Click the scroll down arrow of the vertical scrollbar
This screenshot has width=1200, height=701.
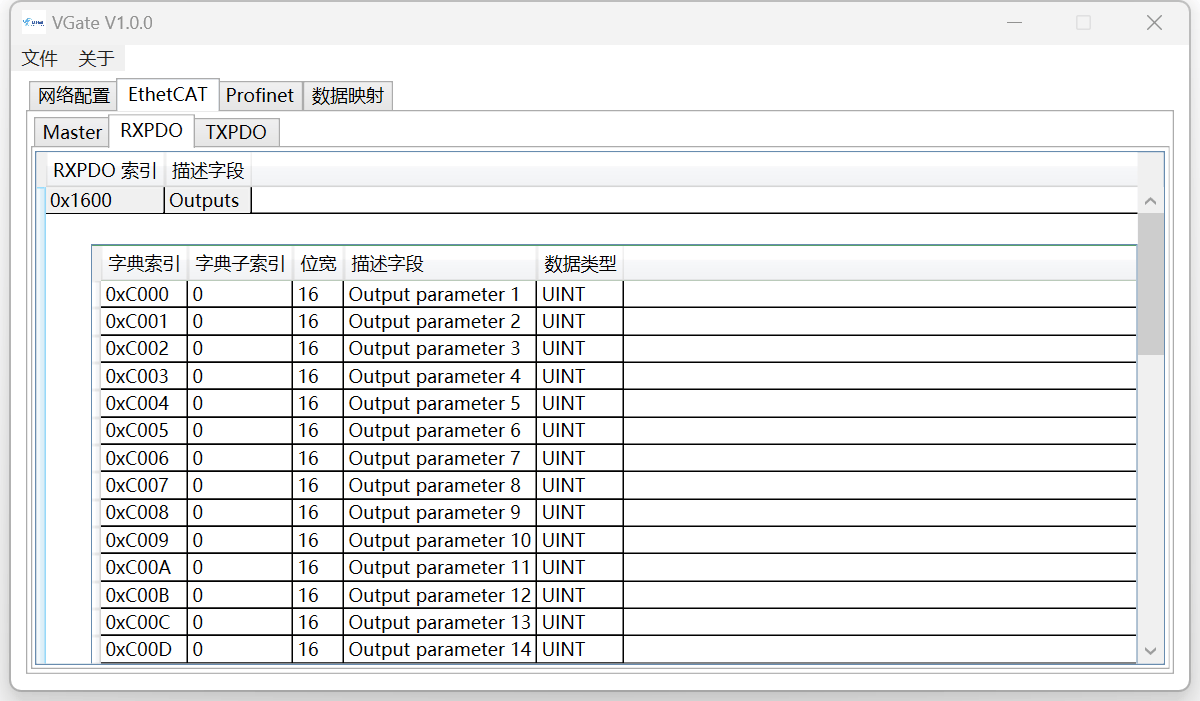(x=1150, y=651)
